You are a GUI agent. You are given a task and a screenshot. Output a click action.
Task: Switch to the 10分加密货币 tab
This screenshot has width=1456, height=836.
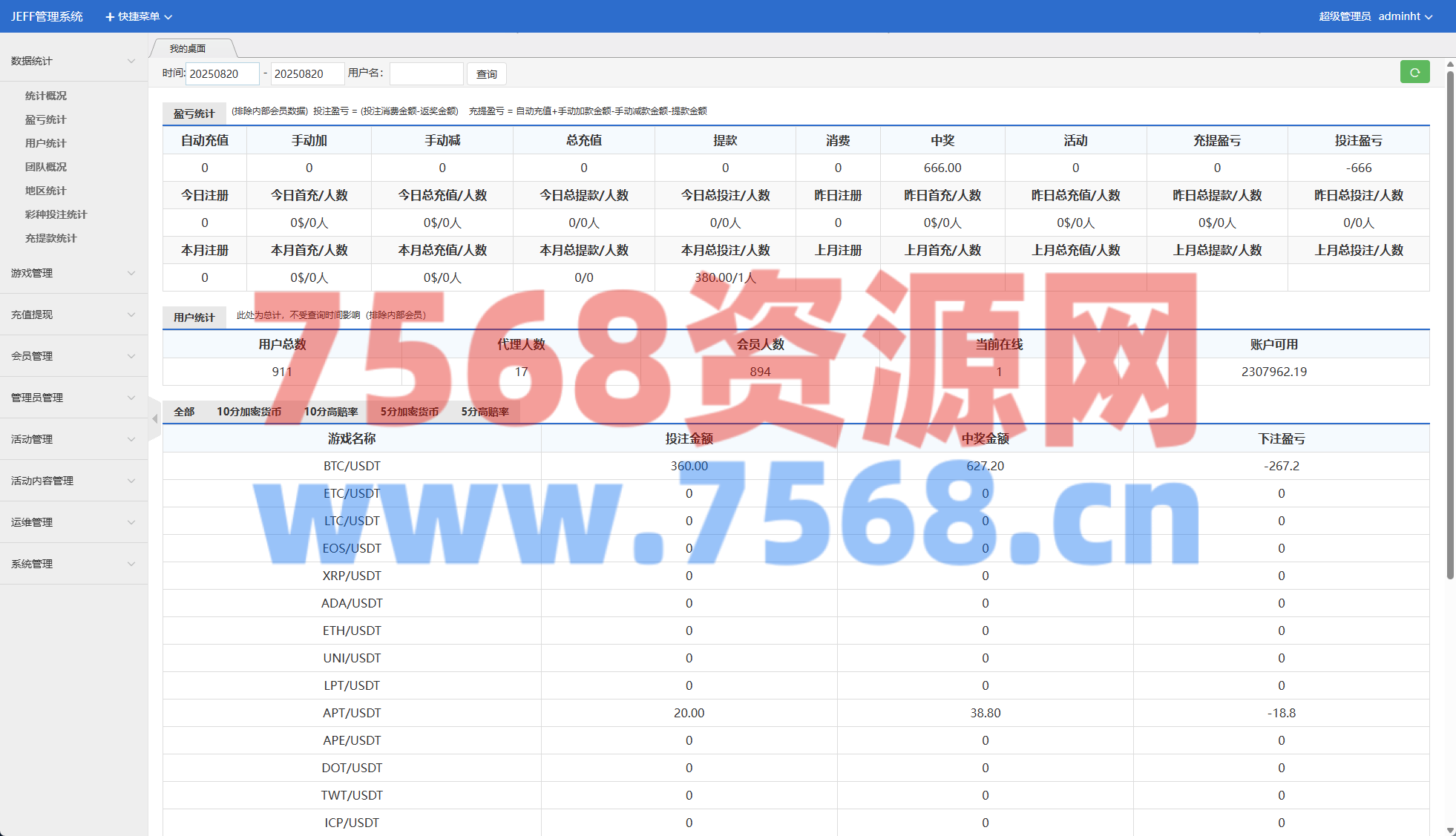pos(249,412)
